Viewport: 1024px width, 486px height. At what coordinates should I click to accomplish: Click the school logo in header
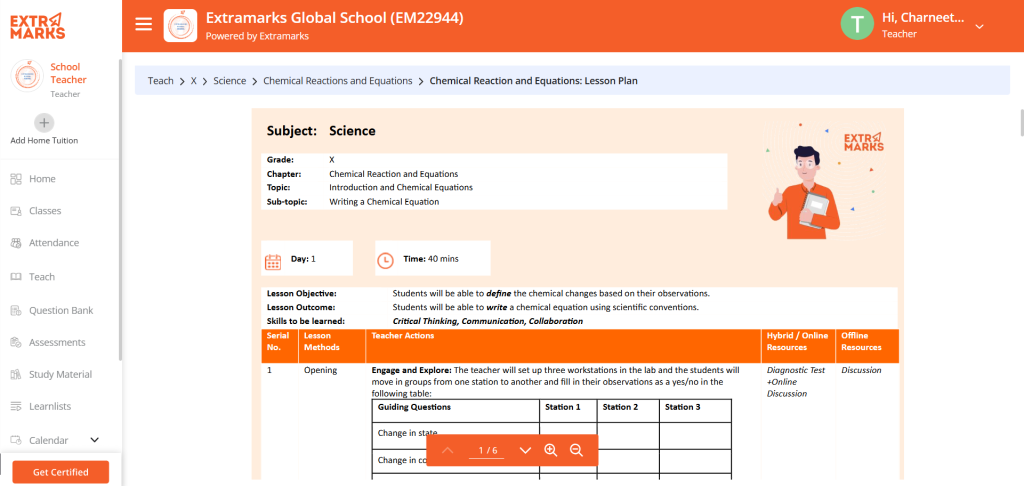pos(180,25)
